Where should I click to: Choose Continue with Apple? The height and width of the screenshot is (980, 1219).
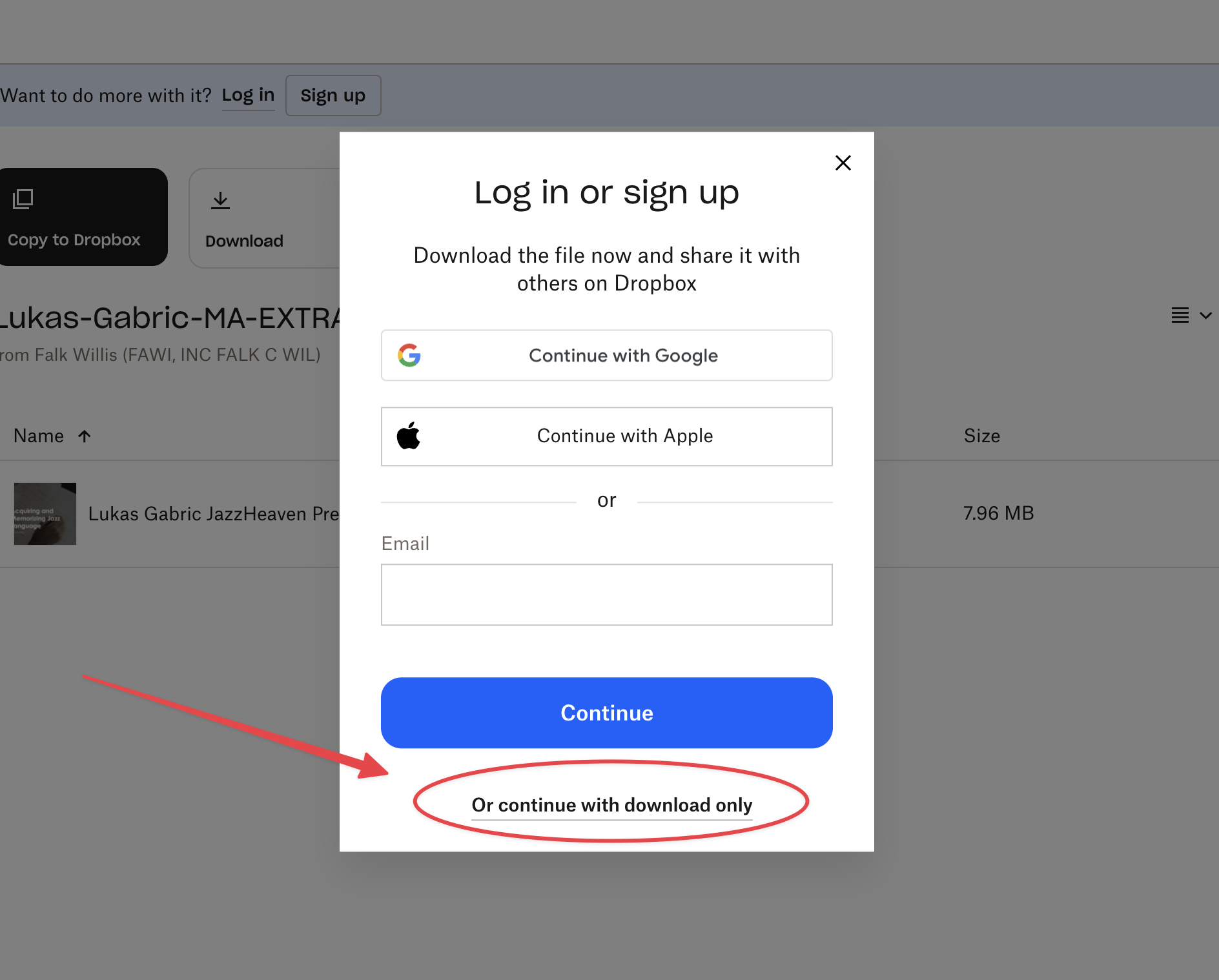coord(606,436)
